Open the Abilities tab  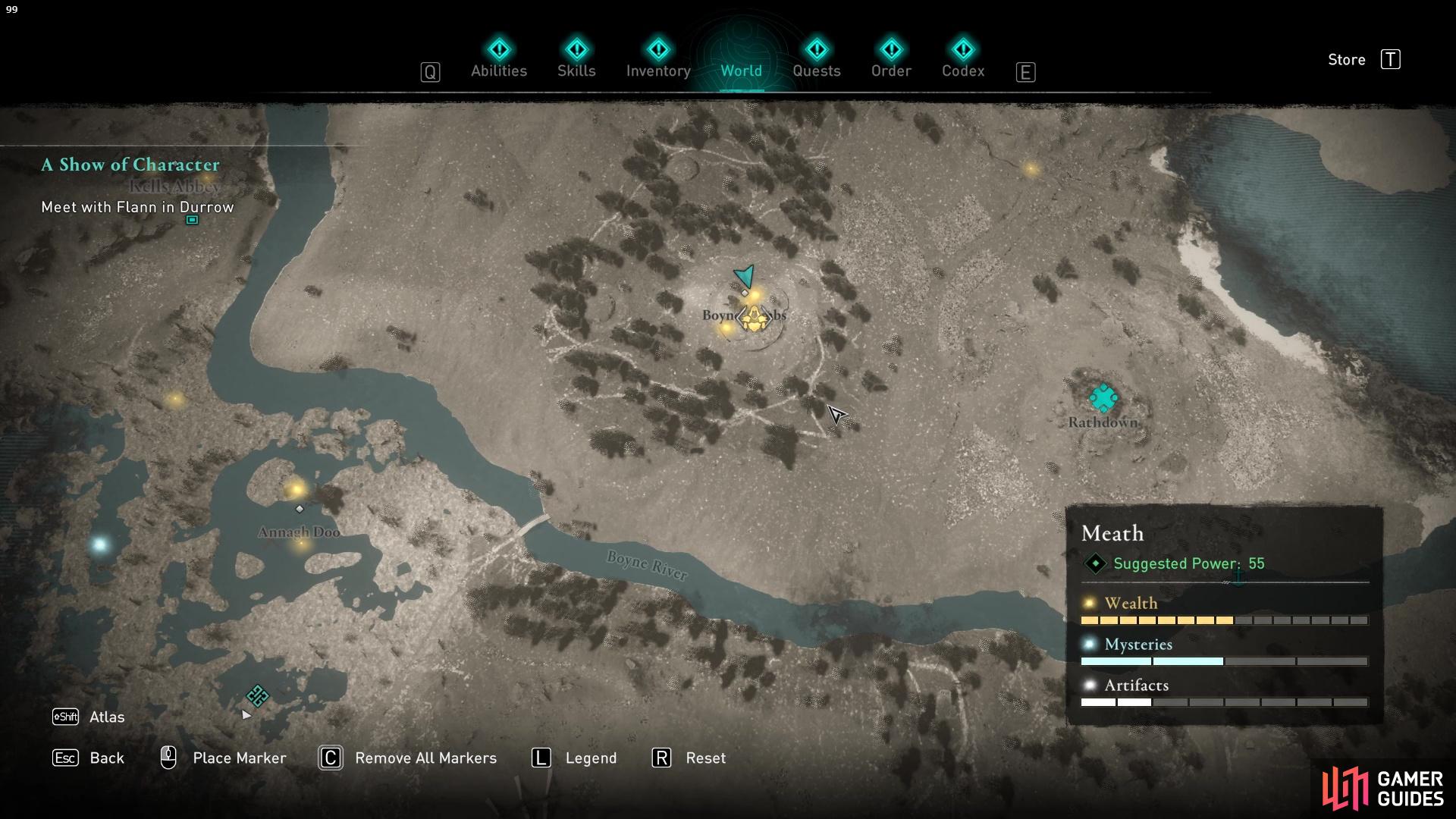[x=499, y=71]
